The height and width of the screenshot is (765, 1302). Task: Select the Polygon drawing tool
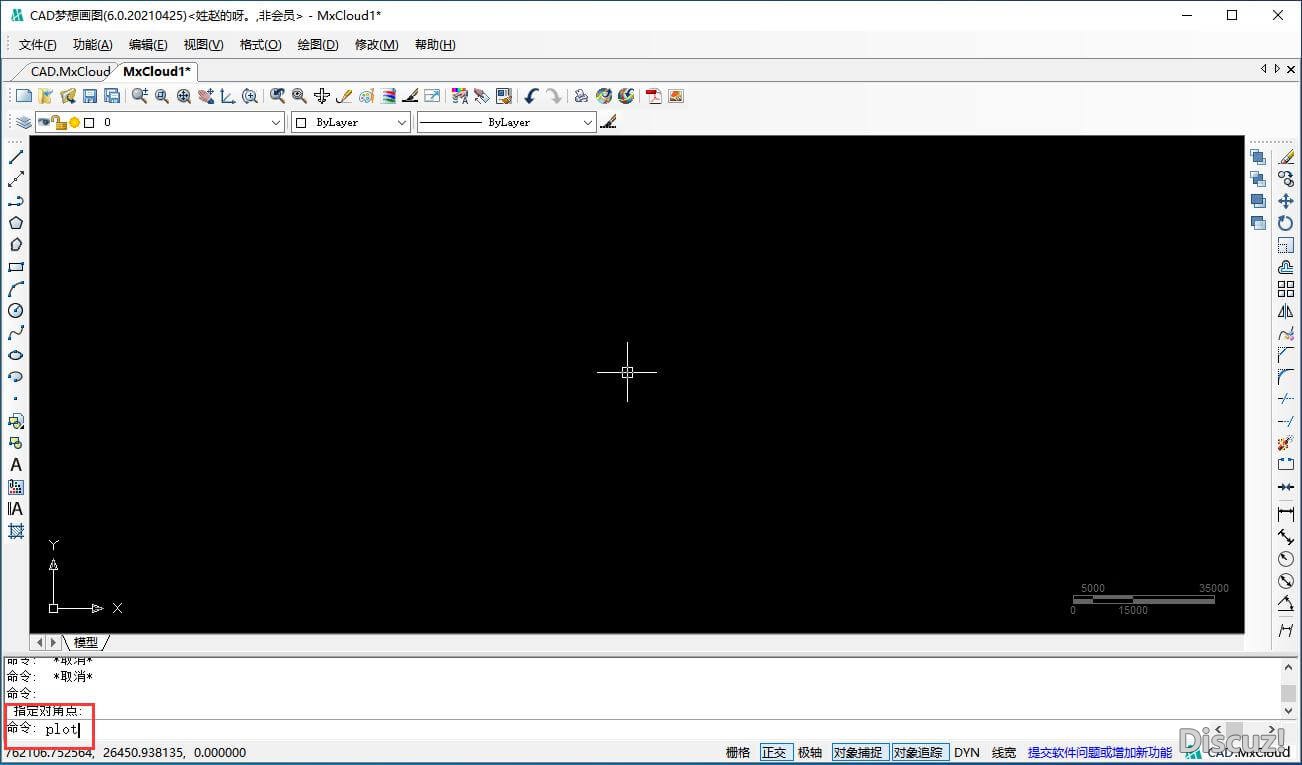16,223
